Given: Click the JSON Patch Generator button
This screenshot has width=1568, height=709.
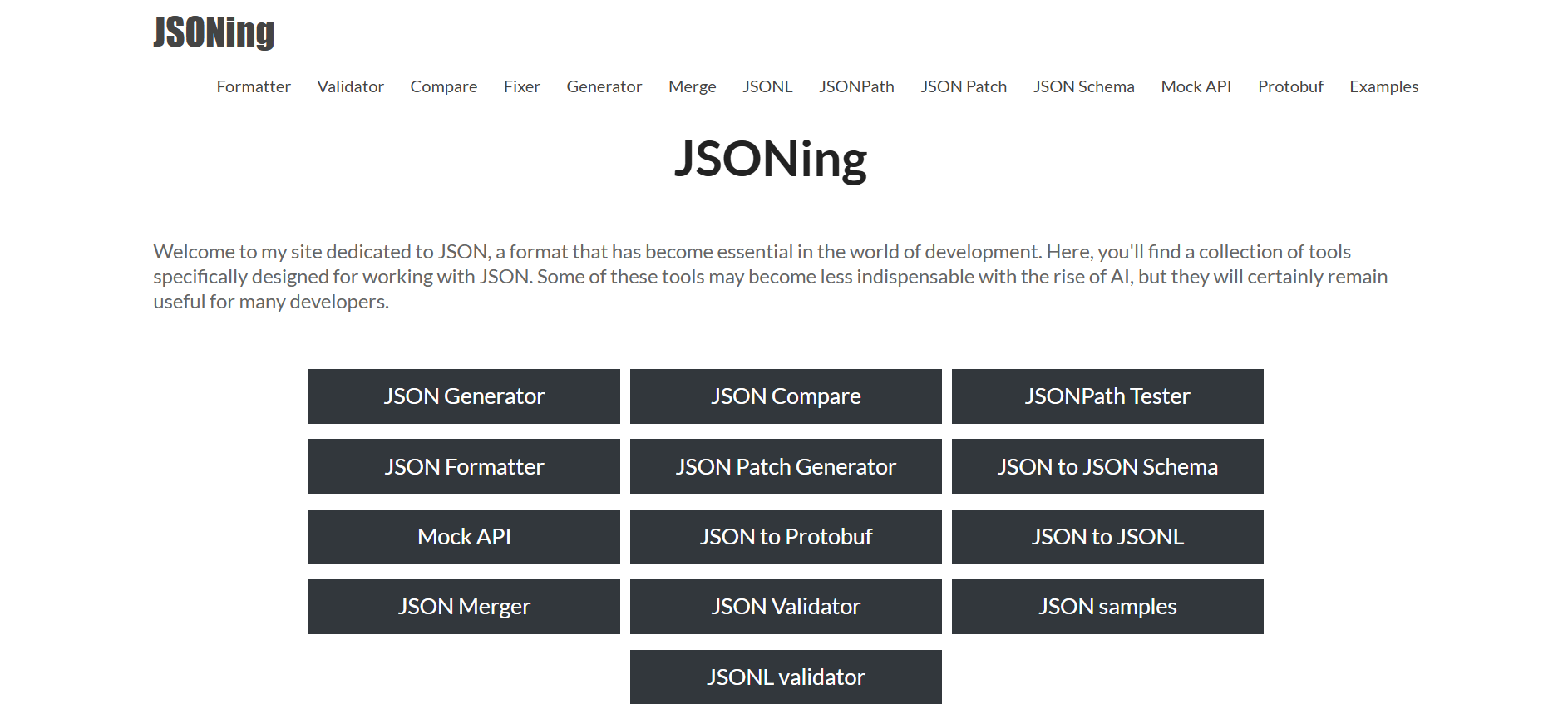Looking at the screenshot, I should 786,466.
